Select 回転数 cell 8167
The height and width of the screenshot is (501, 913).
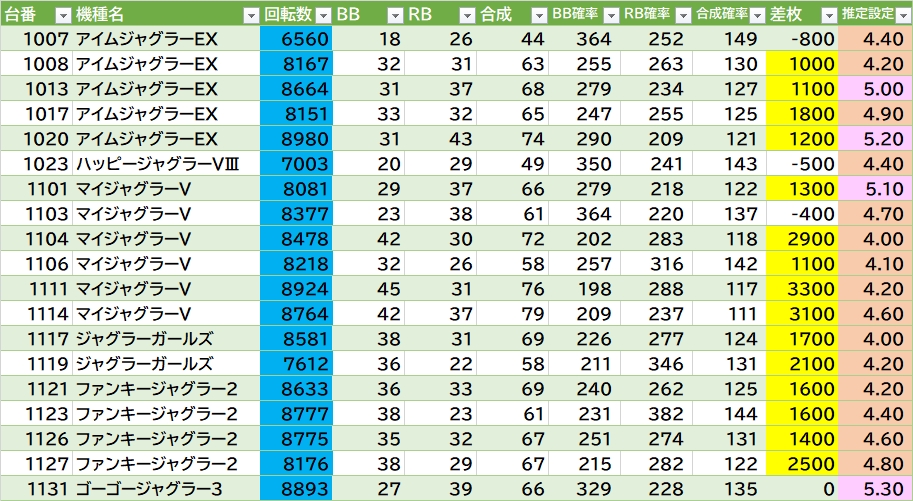tap(296, 64)
